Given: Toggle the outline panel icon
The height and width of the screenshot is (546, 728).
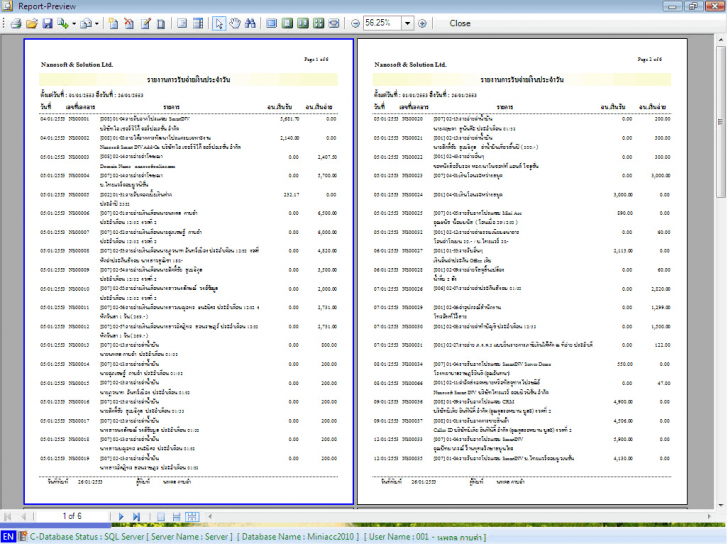Looking at the screenshot, I should click(182, 23).
